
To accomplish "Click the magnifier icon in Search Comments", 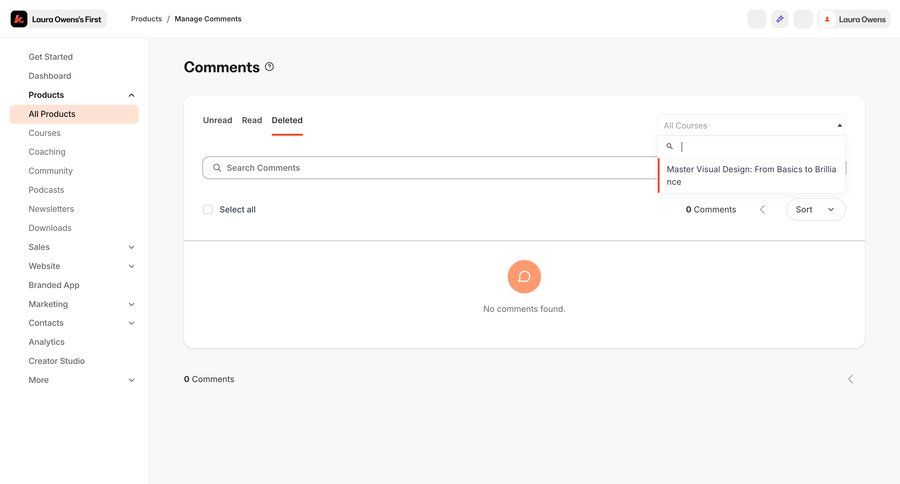I will tap(217, 168).
